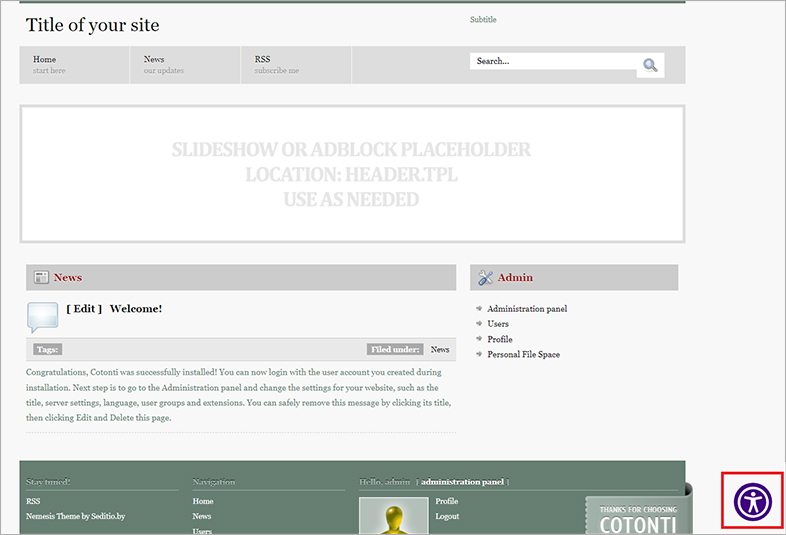
Task: Click the footer Navigation heading
Action: (214, 482)
